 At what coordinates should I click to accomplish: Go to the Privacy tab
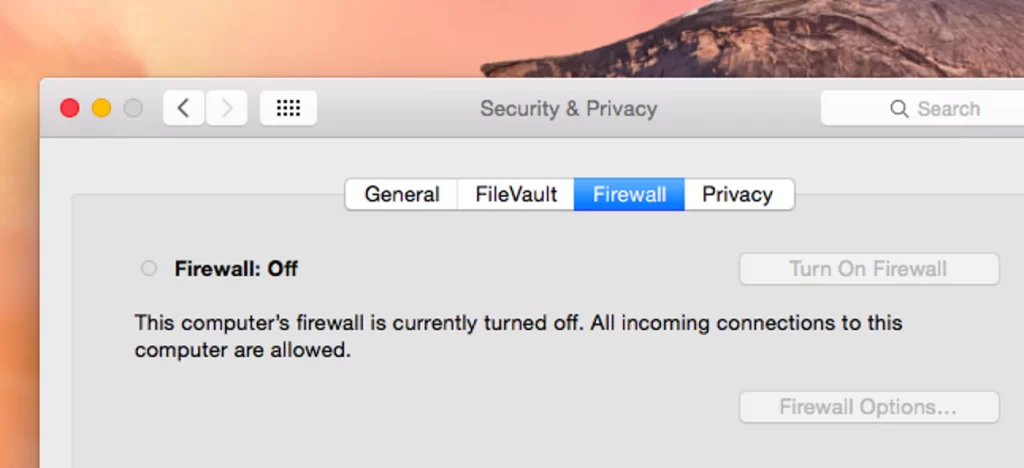[738, 194]
